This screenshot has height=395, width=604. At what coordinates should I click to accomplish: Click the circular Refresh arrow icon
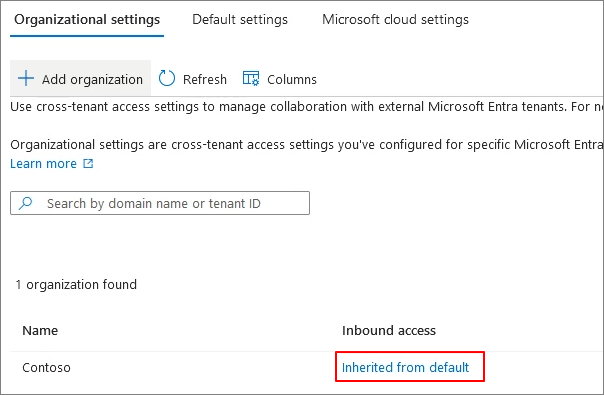[x=167, y=78]
